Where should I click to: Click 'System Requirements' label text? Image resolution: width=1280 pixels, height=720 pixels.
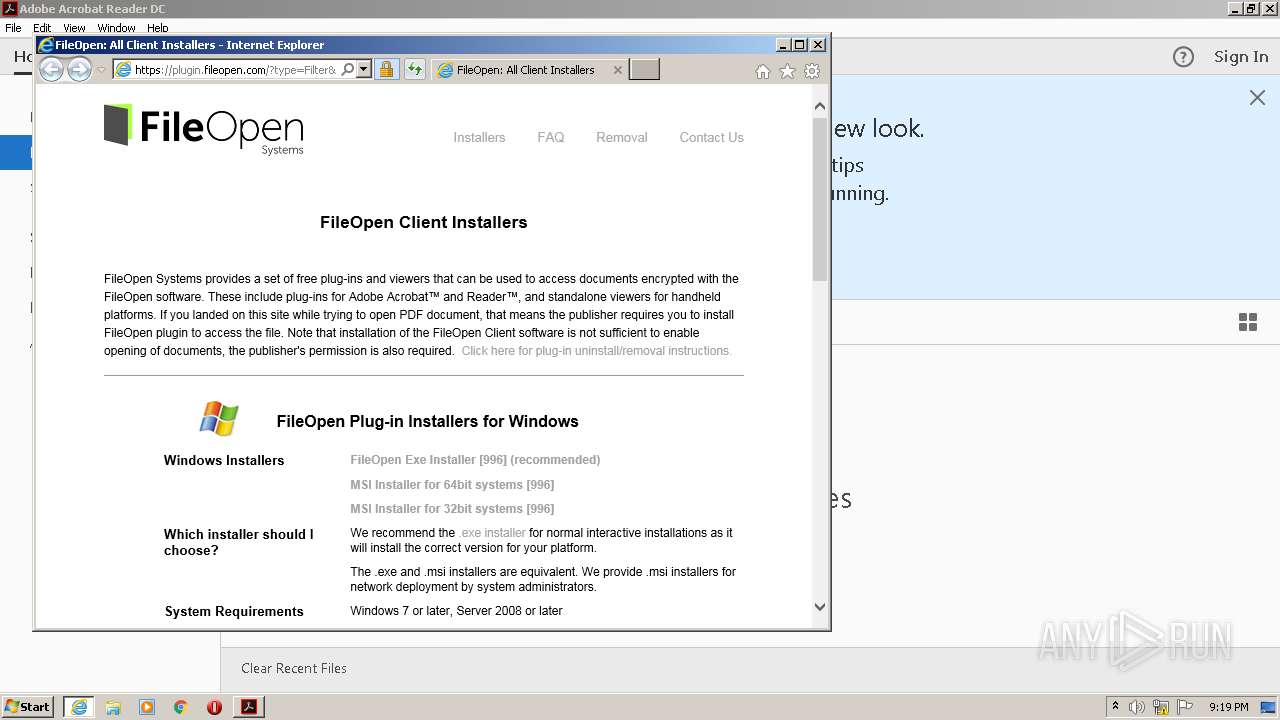(x=234, y=612)
